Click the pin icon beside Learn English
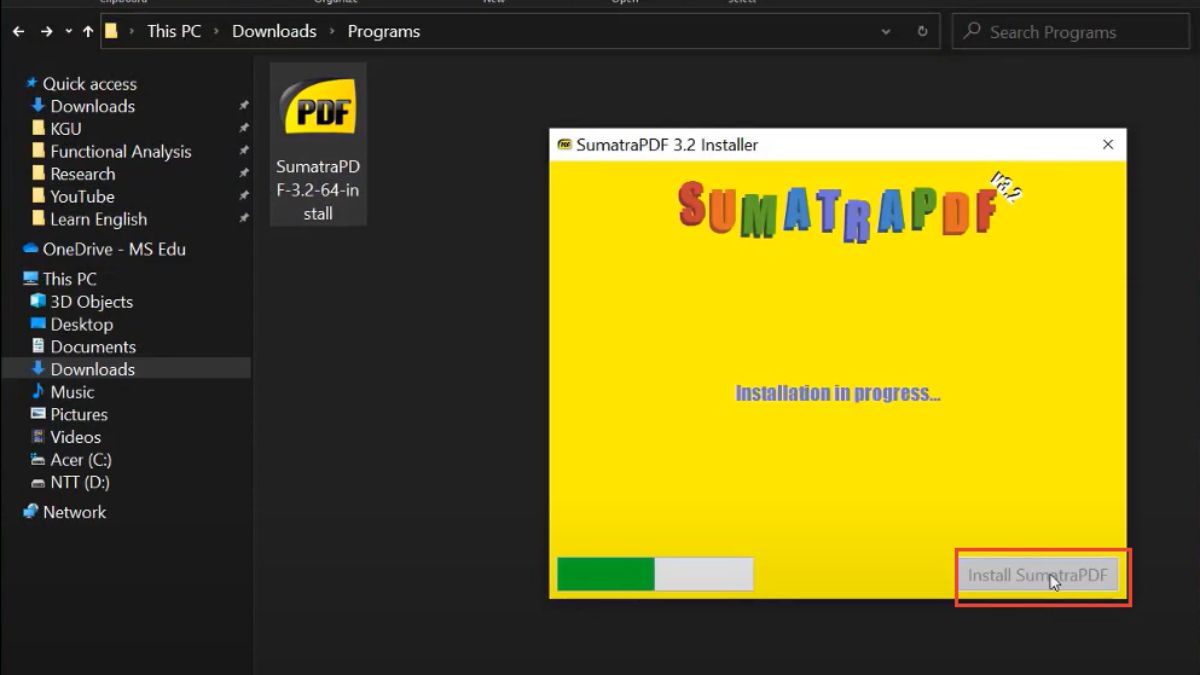Viewport: 1200px width, 675px height. click(x=243, y=219)
